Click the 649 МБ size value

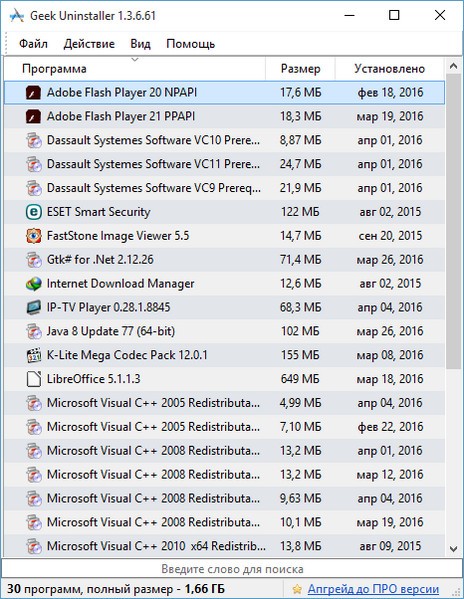300,379
